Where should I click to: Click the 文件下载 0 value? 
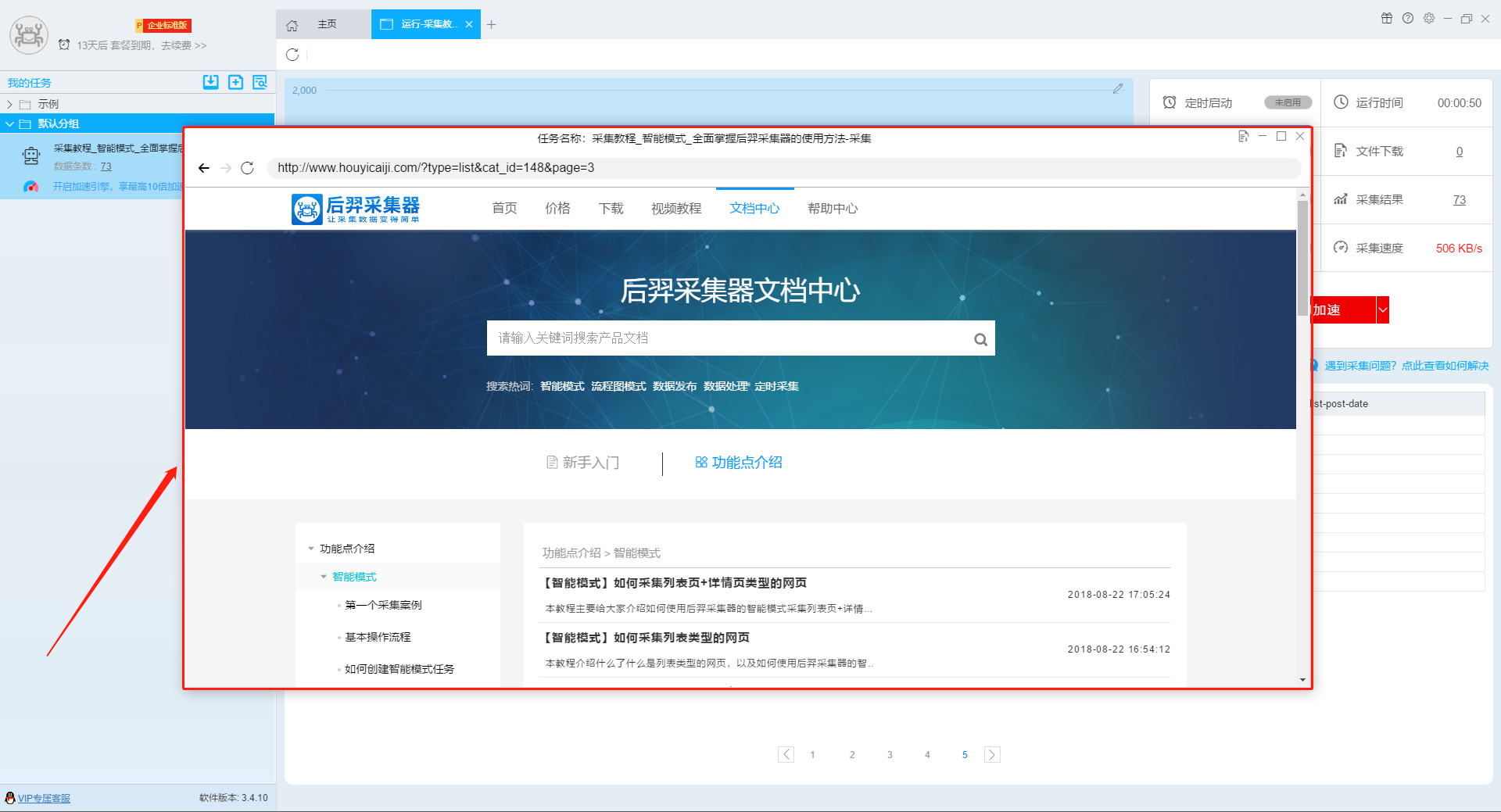point(1459,152)
